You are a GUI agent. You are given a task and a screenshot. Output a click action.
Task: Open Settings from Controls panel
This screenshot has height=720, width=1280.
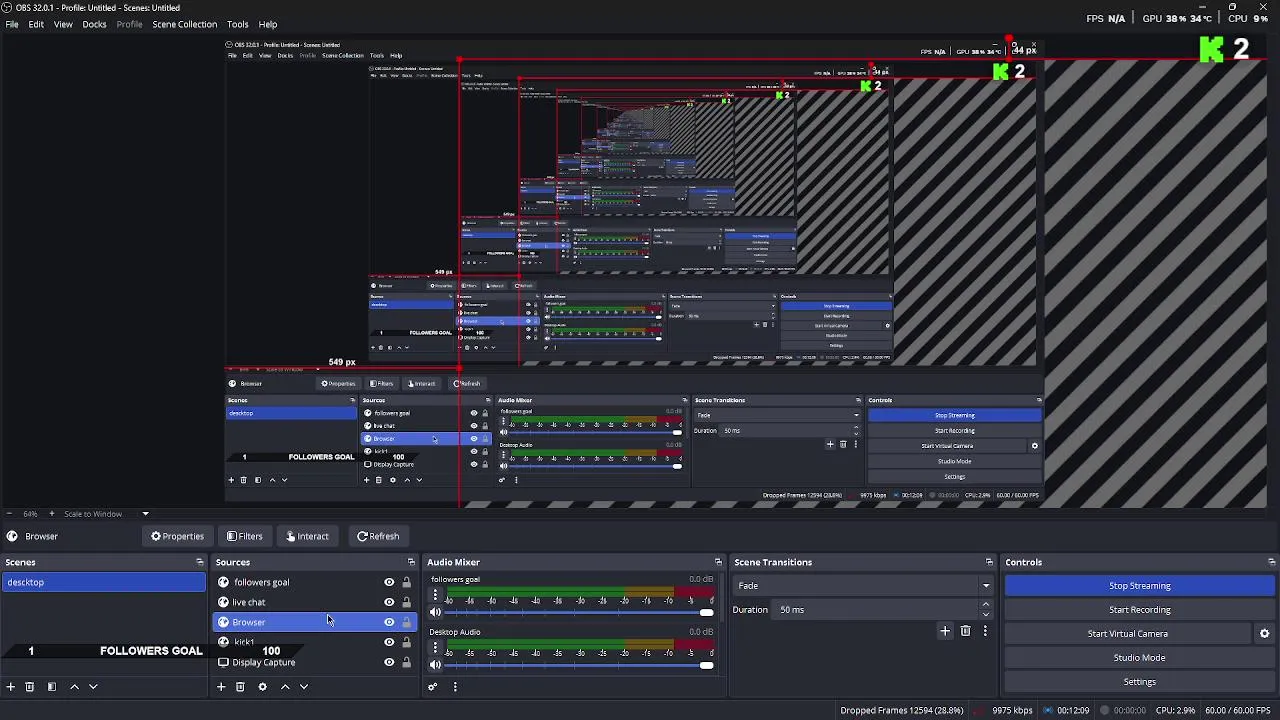click(1139, 682)
